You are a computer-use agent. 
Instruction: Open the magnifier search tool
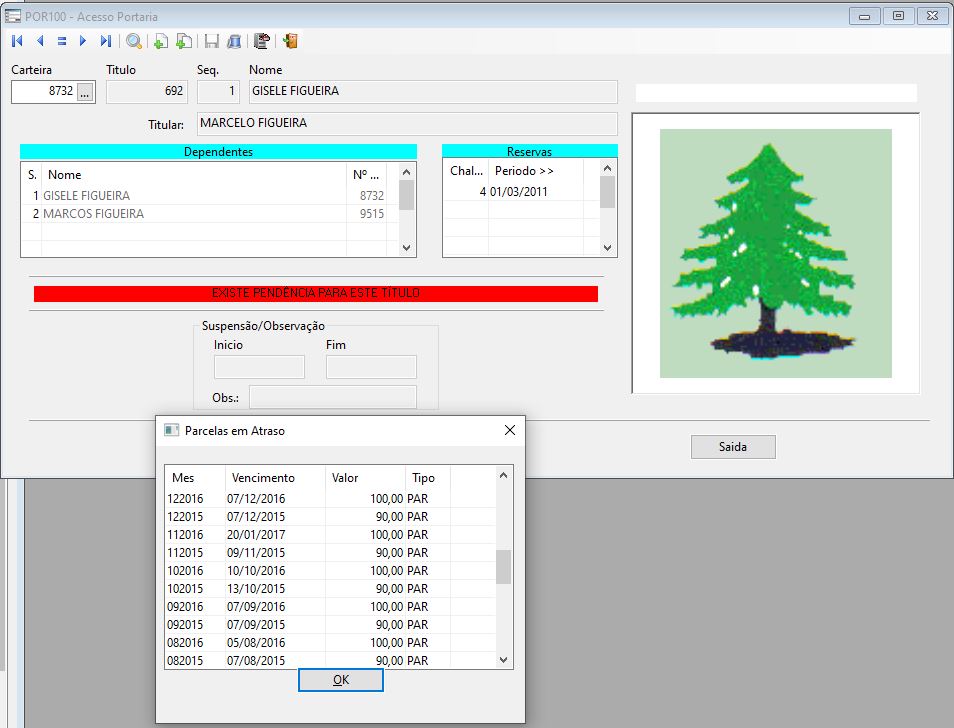133,41
